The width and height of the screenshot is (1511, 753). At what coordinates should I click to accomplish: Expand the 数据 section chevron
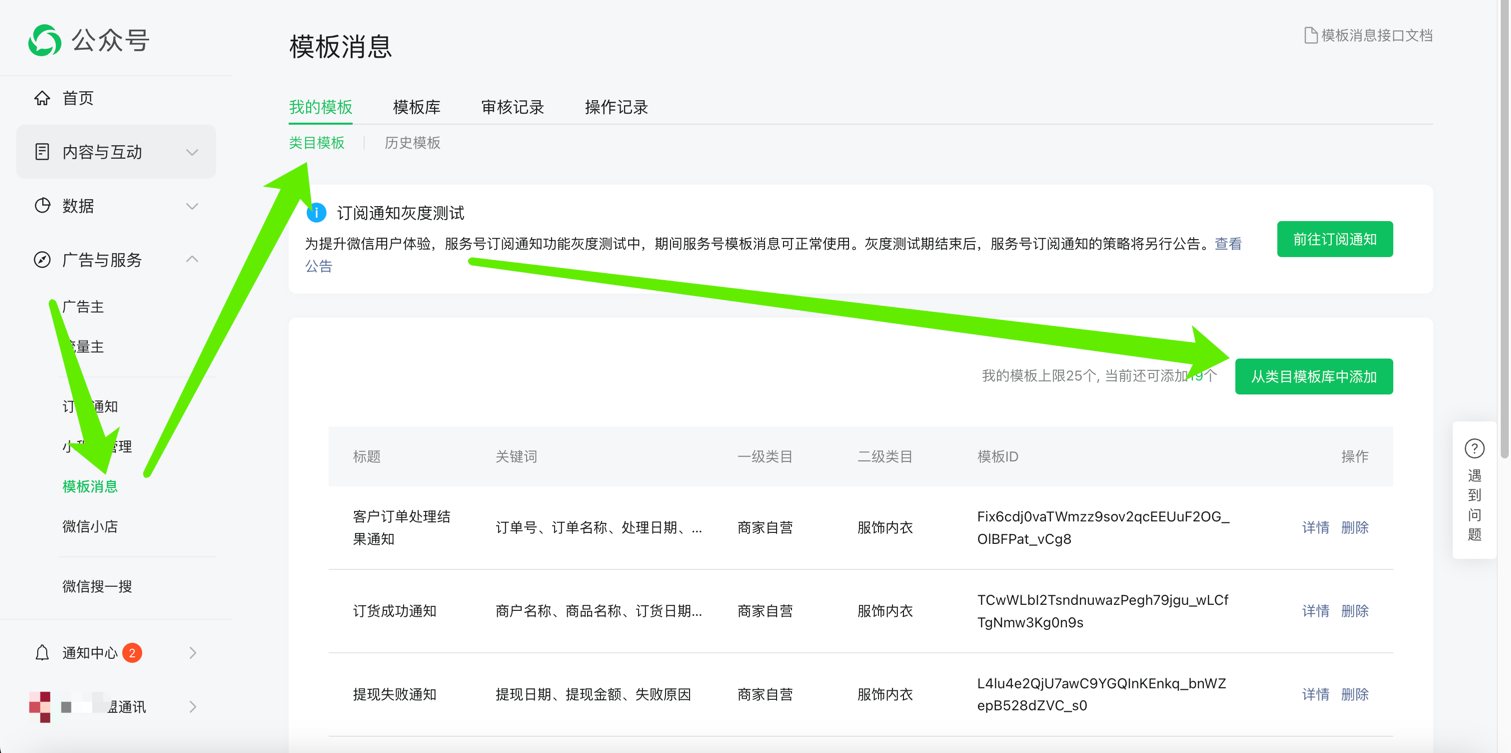tap(192, 207)
